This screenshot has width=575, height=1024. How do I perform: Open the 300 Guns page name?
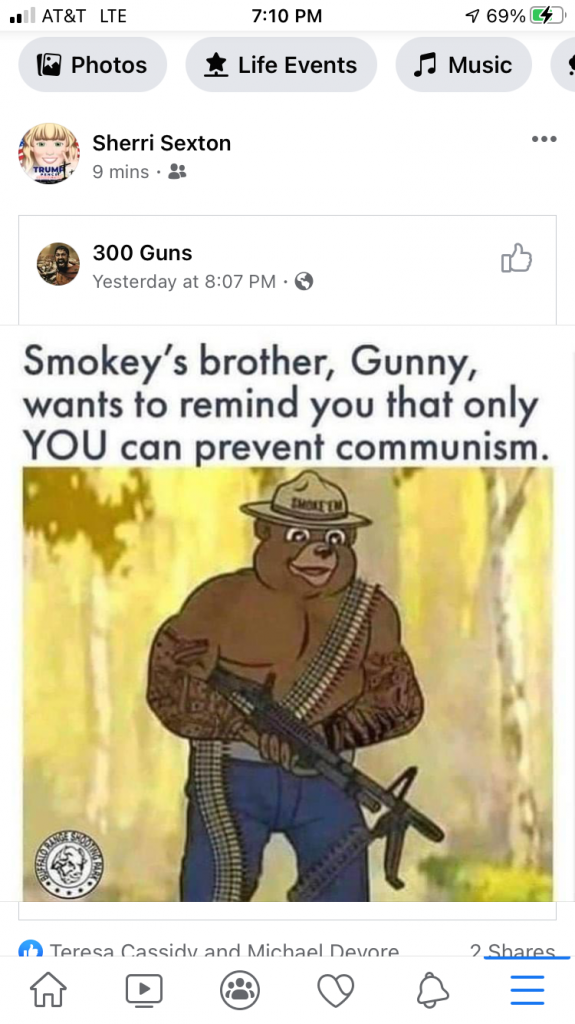click(142, 253)
